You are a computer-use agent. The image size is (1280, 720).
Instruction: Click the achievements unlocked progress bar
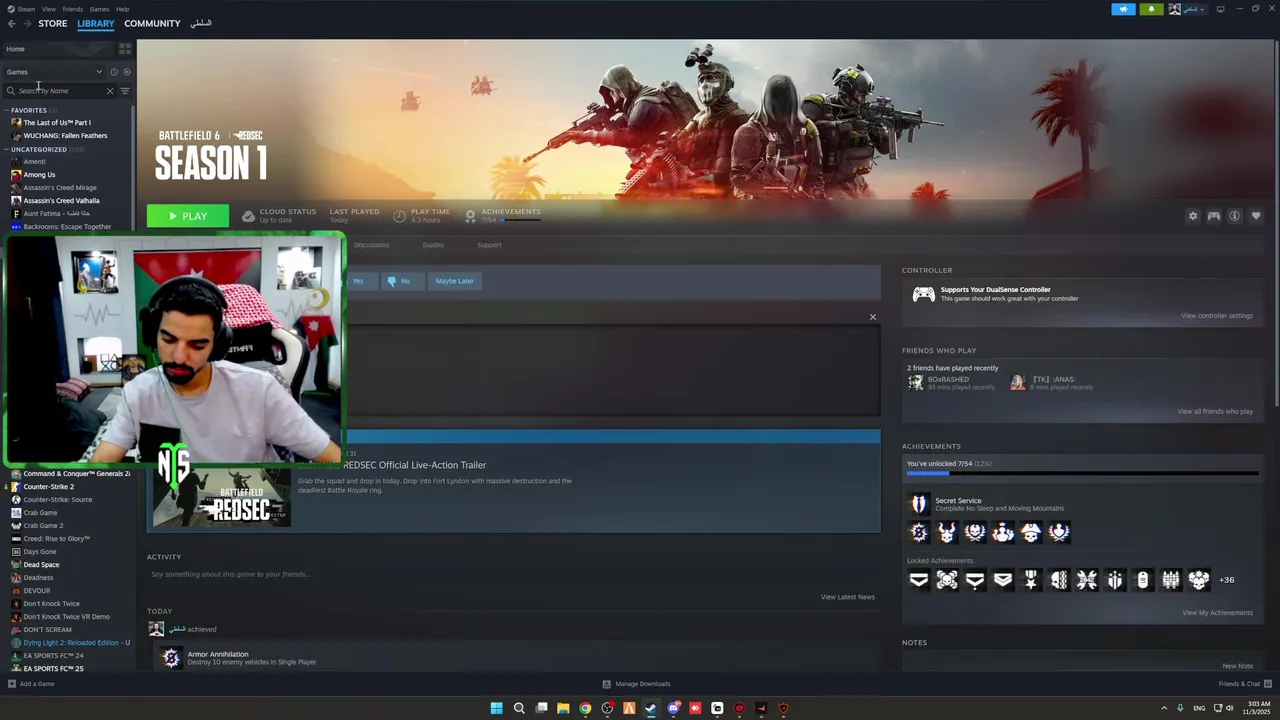pos(1083,473)
